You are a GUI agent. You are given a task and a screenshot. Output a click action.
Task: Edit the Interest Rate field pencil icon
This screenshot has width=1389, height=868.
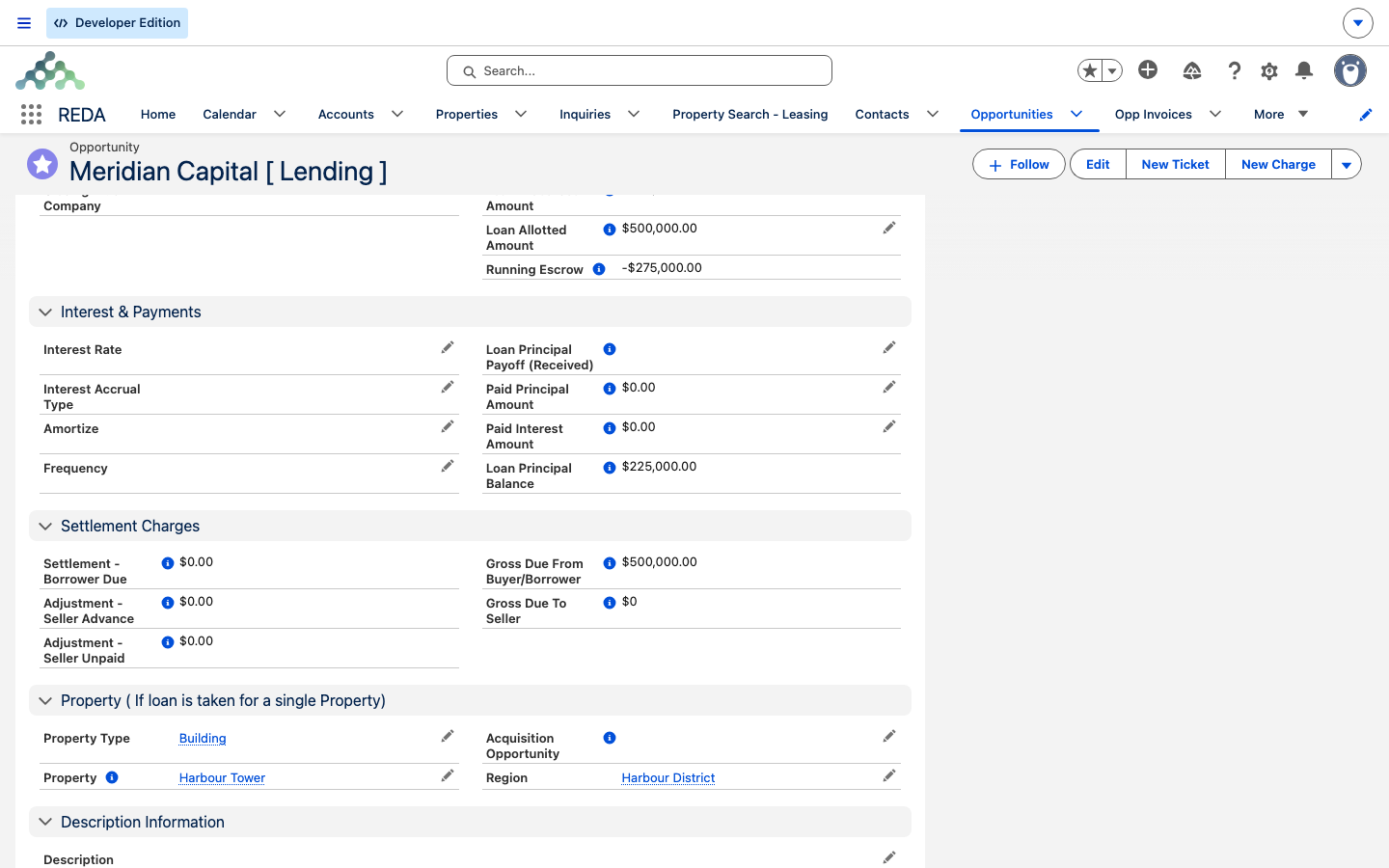click(448, 347)
